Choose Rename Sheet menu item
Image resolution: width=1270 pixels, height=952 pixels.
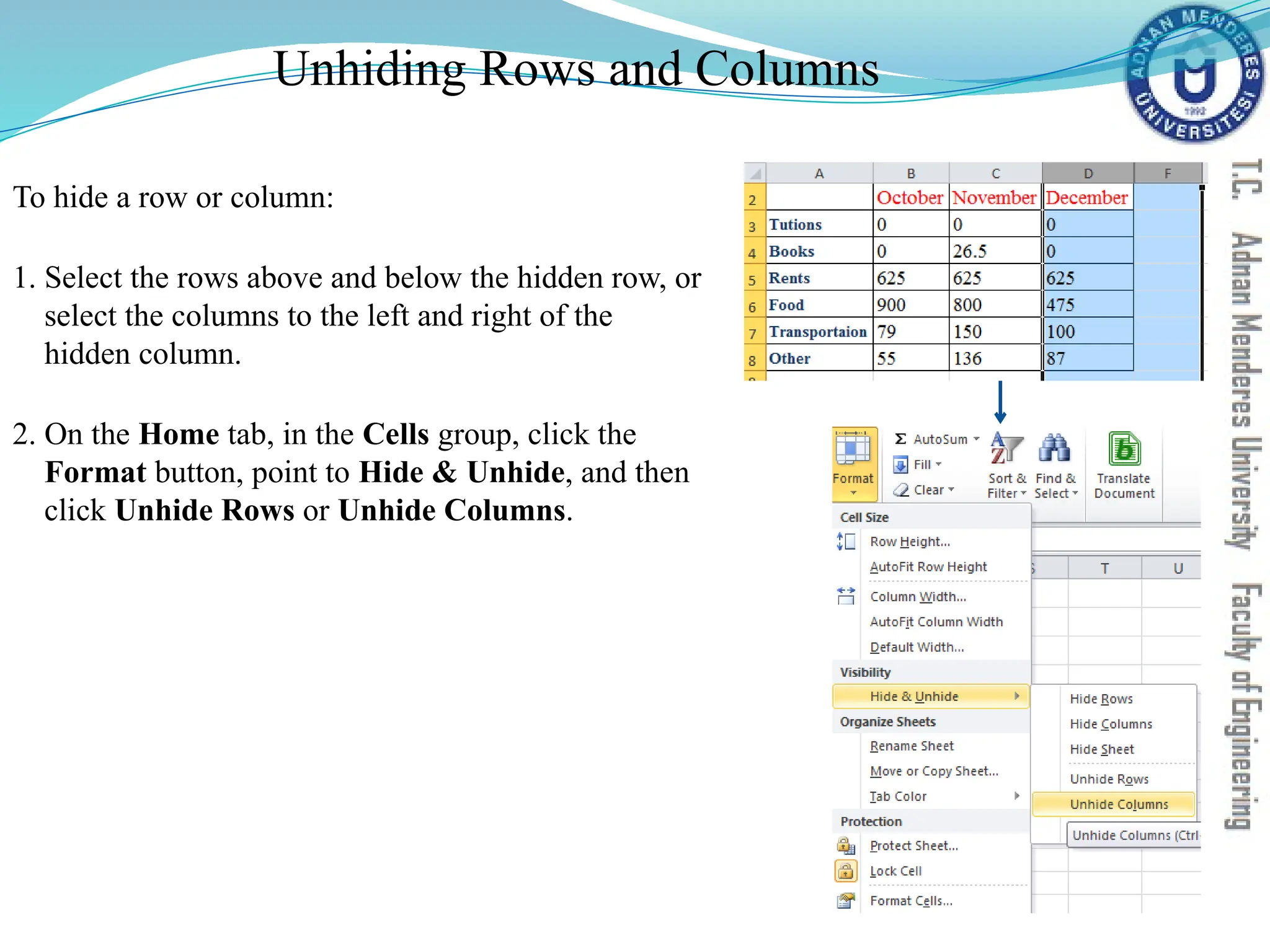[933, 746]
